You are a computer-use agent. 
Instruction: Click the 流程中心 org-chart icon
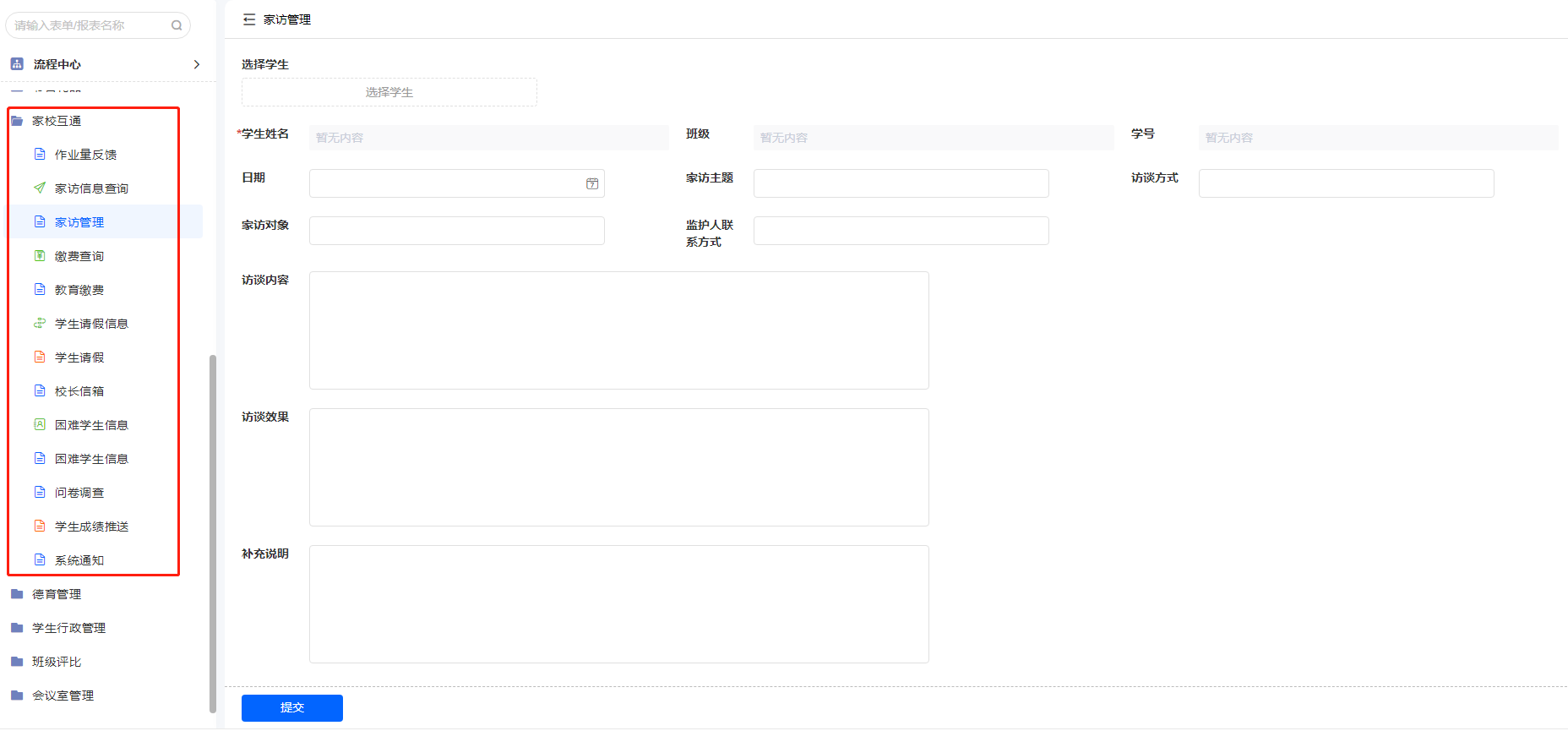pos(17,64)
